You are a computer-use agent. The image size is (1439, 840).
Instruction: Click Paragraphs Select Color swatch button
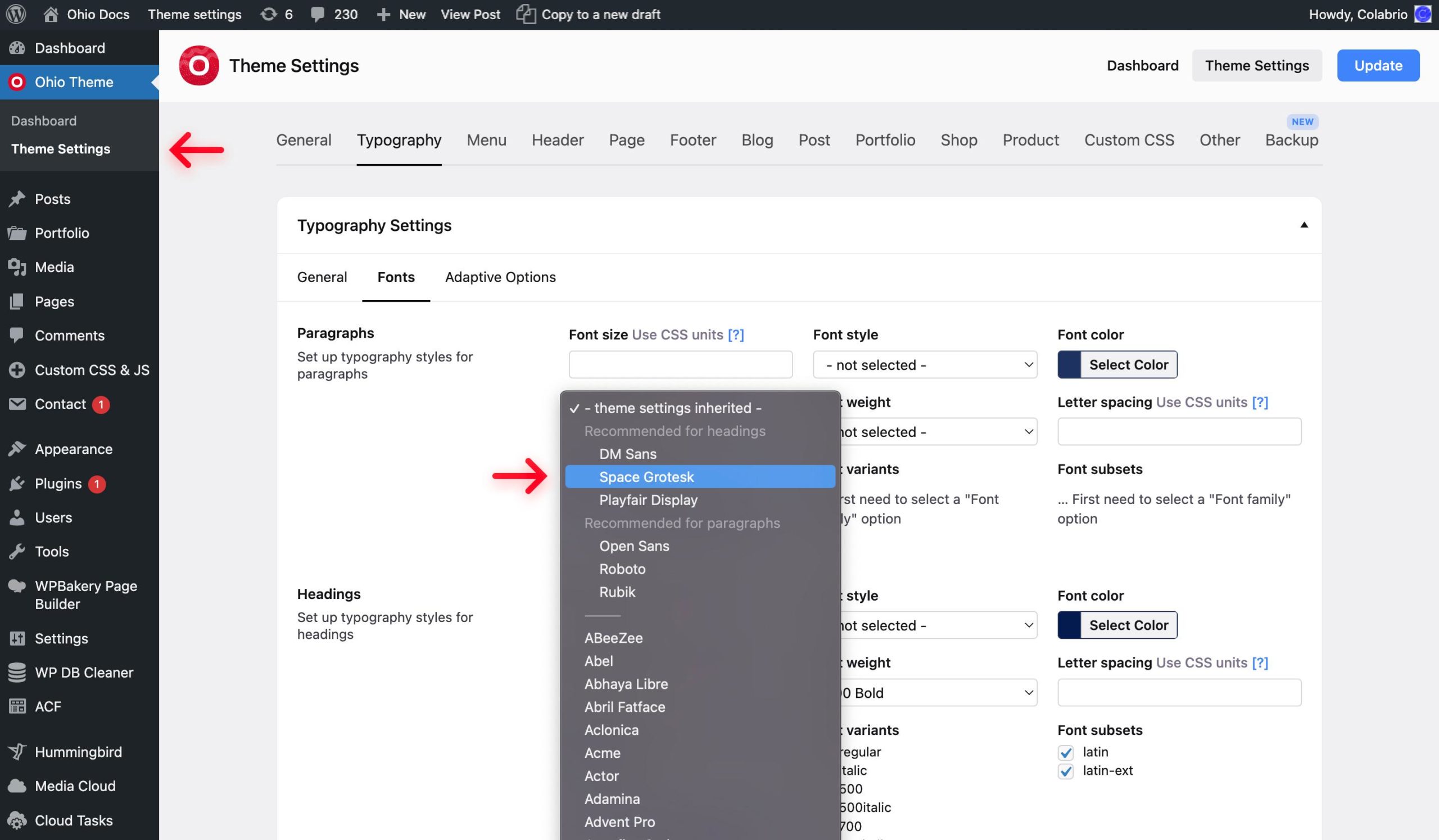point(1117,365)
